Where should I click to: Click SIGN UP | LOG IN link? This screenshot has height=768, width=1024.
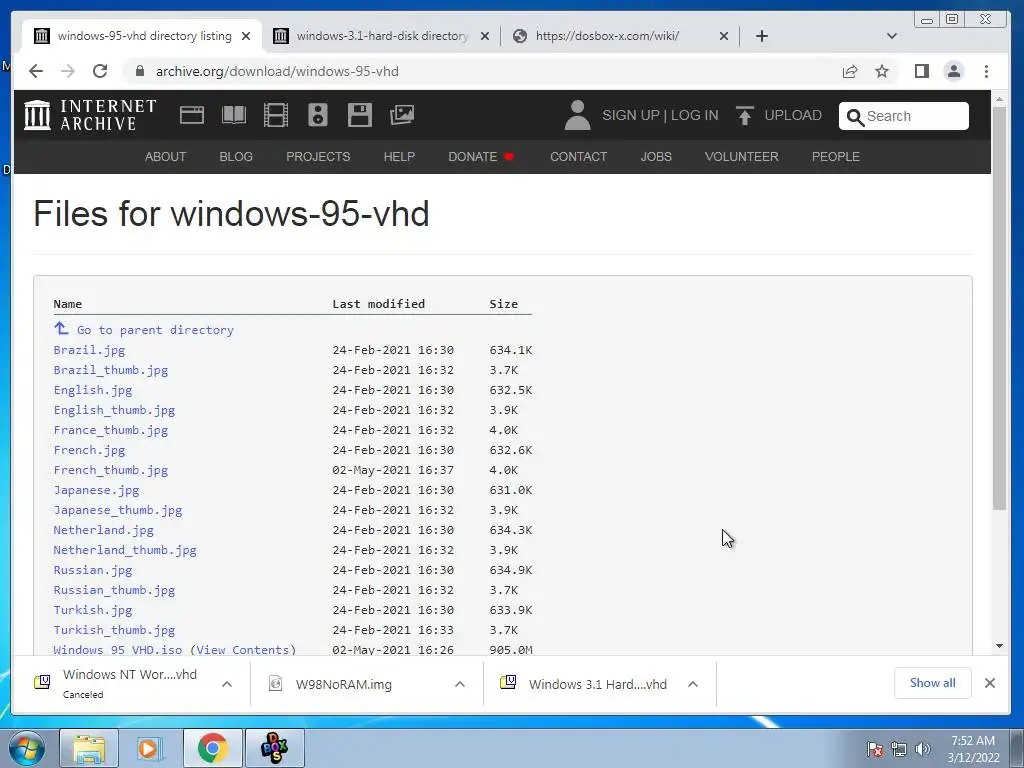pyautogui.click(x=660, y=116)
